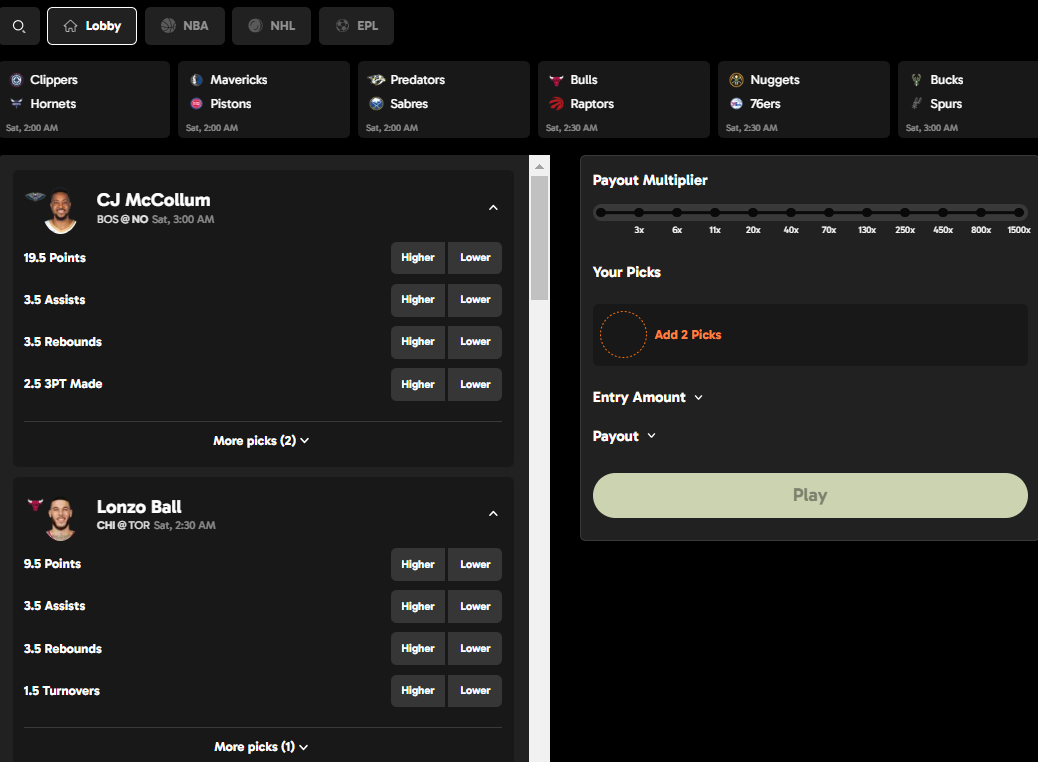Click the 76ers team logo
The width and height of the screenshot is (1038, 762).
(x=736, y=103)
